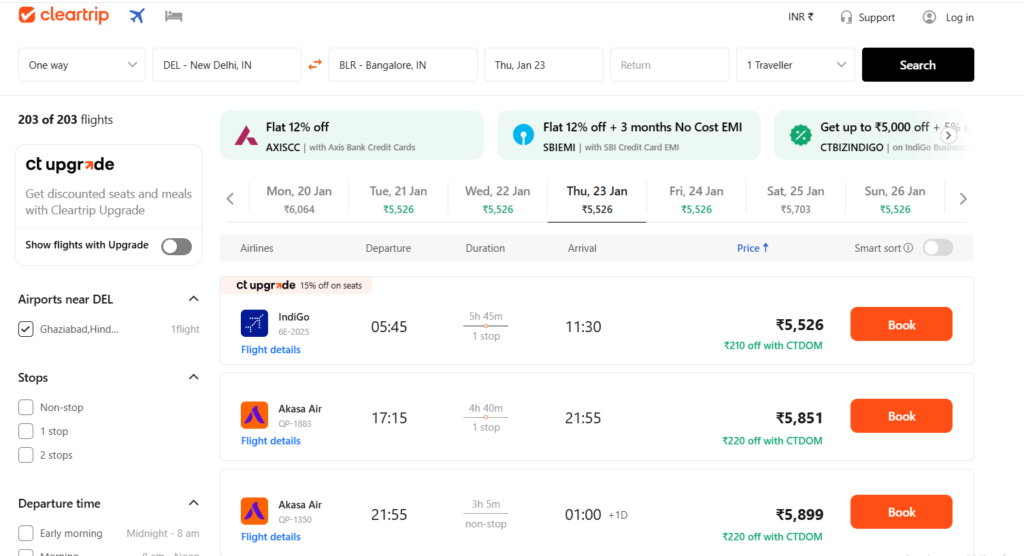Check the Non-stop filter checkbox
The height and width of the screenshot is (556, 1024).
pyautogui.click(x=25, y=407)
